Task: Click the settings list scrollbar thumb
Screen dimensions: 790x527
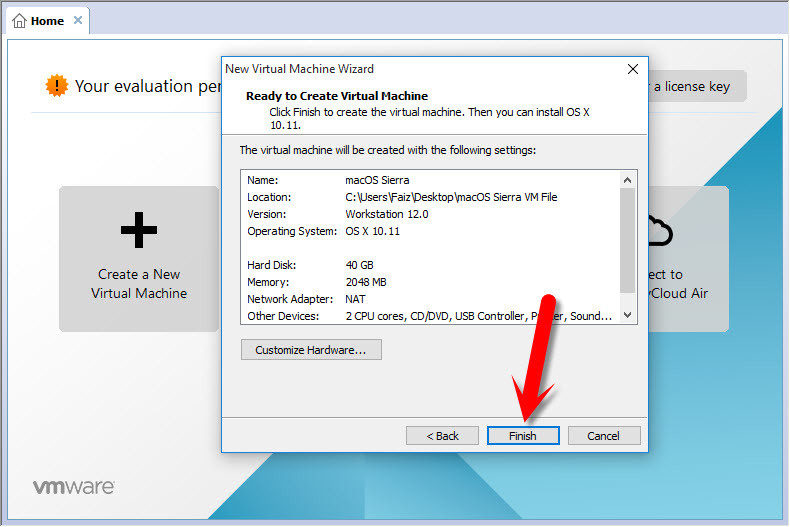Action: 627,240
